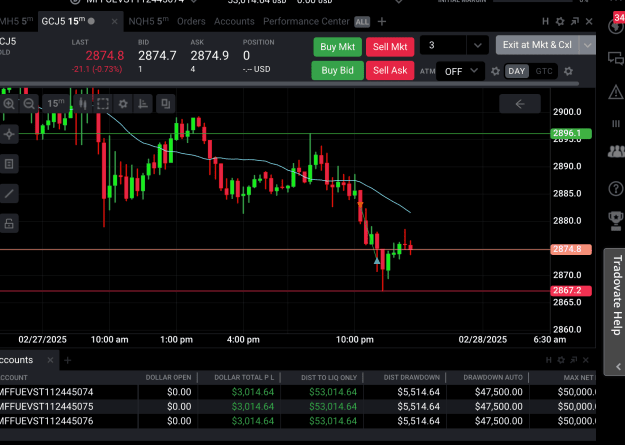Open the ATM OFF dropdown
The image size is (625, 445).
(460, 71)
